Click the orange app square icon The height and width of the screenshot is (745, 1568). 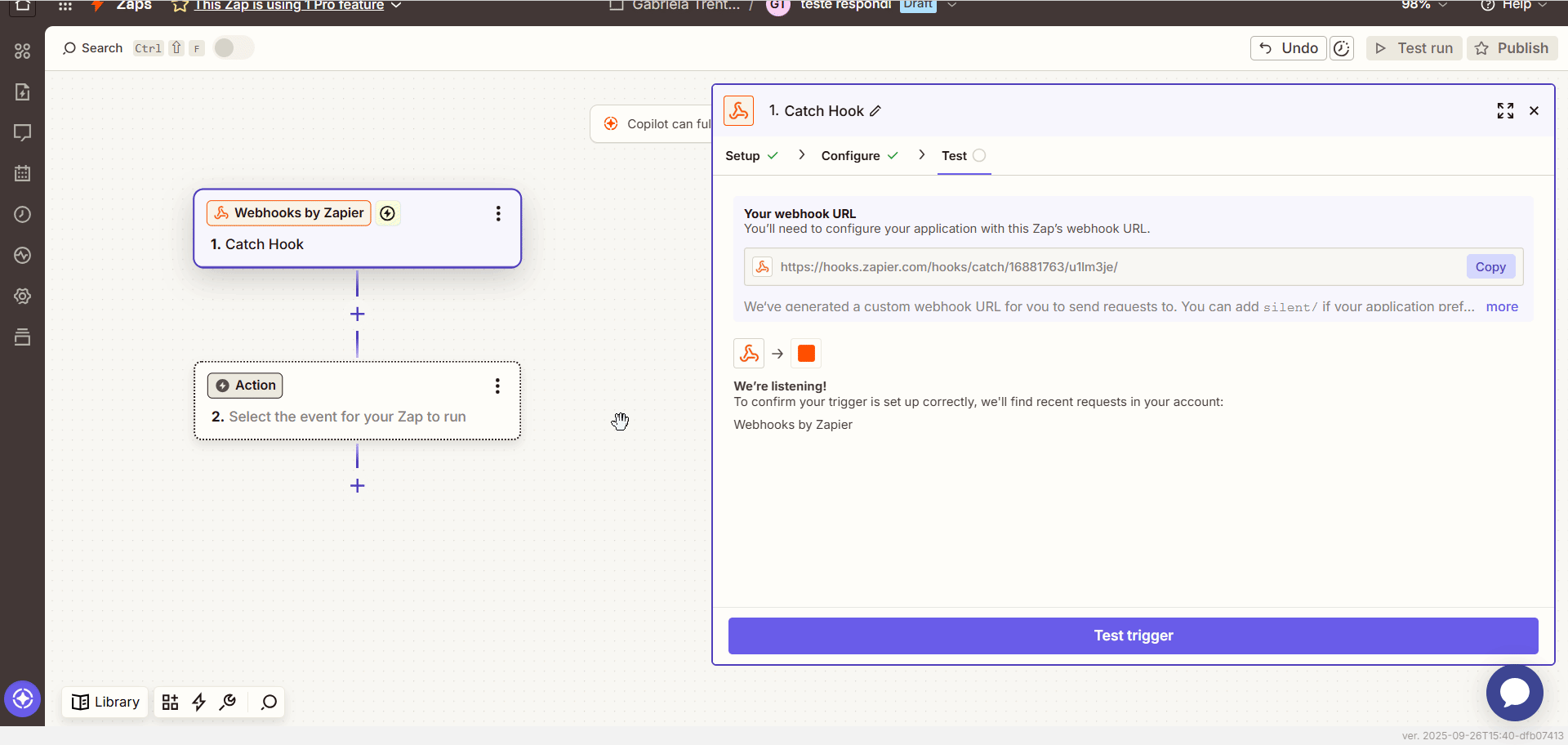pos(806,353)
